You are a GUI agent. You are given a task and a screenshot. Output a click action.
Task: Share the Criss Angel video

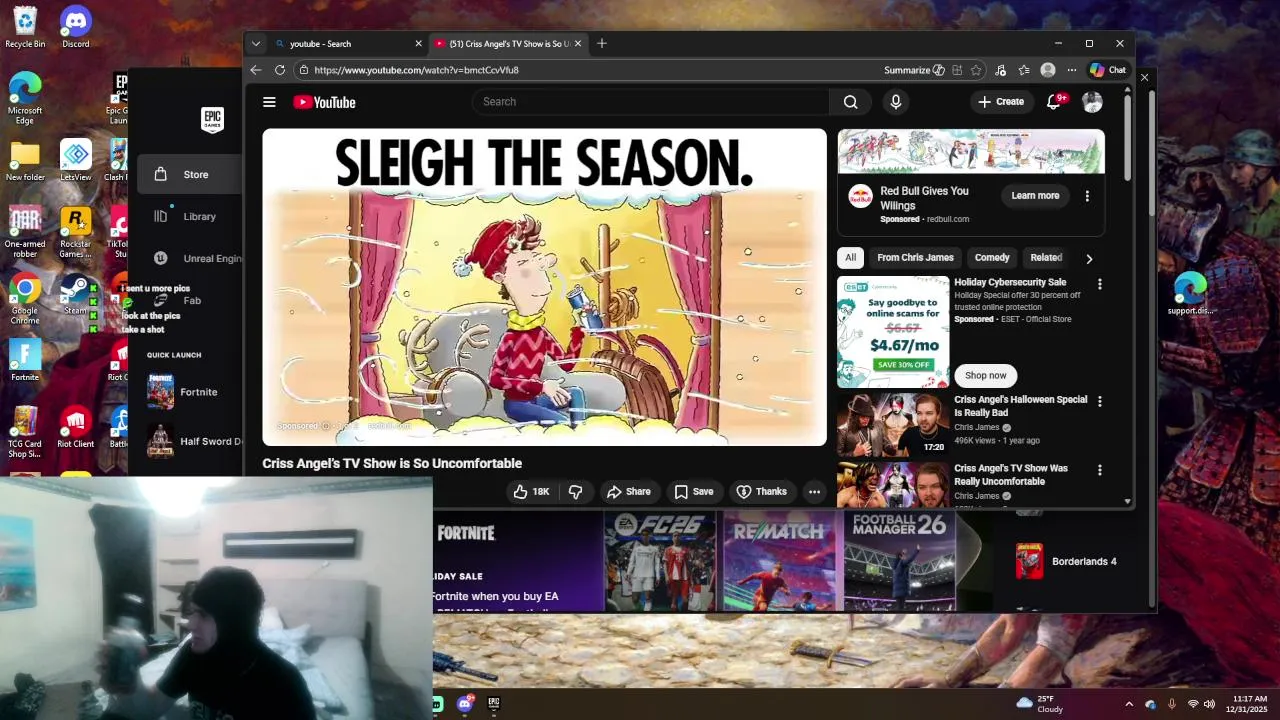point(628,492)
